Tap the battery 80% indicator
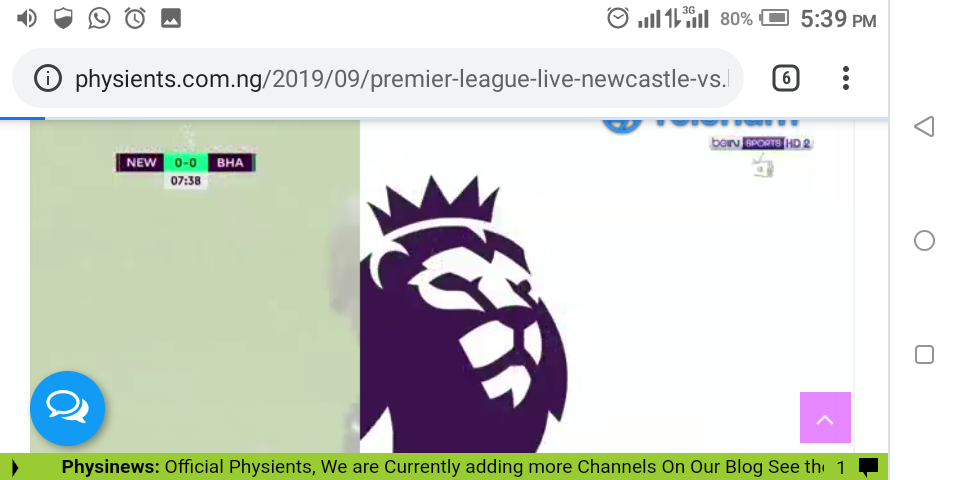960x480 pixels. tap(754, 19)
